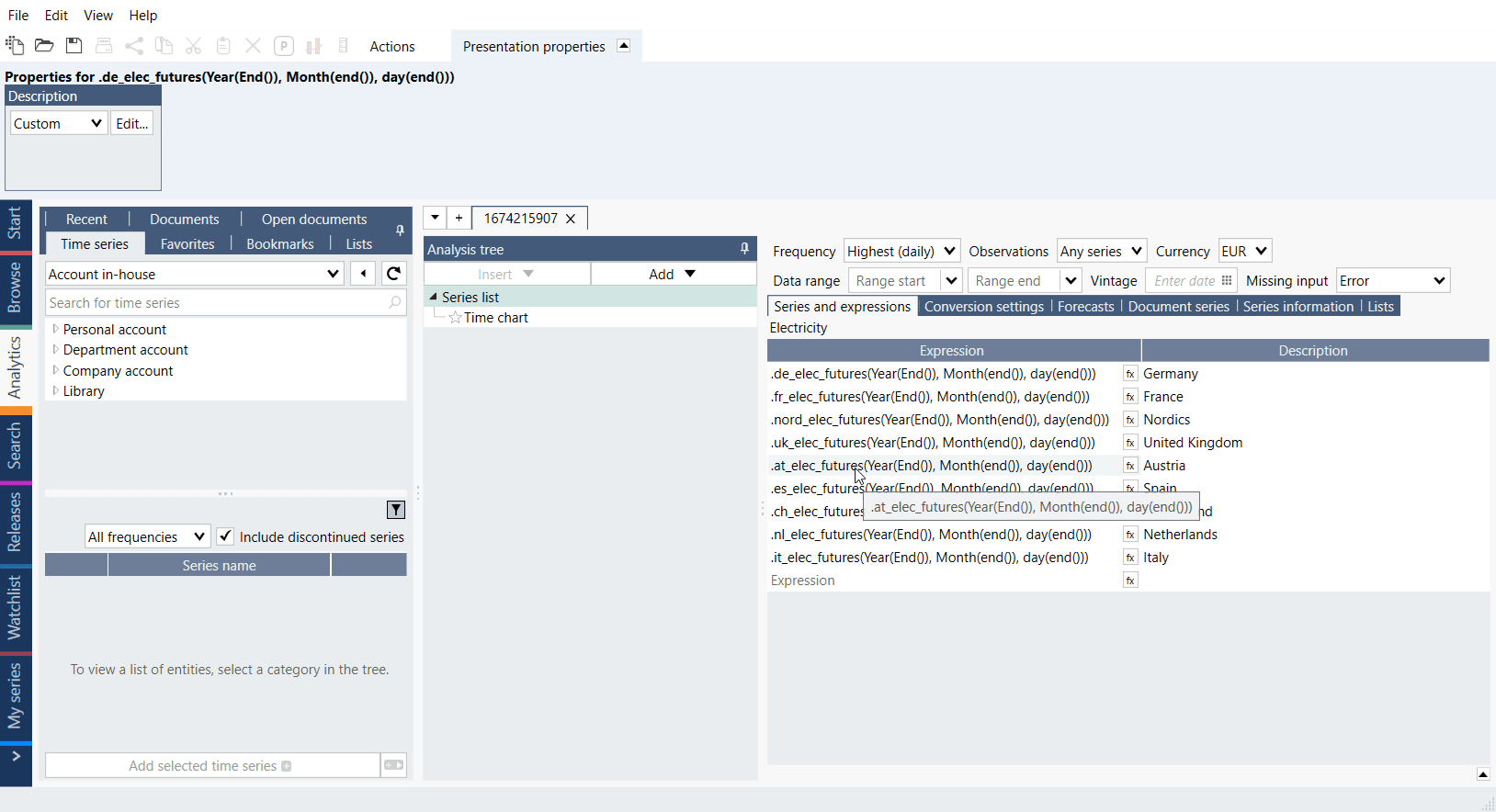Uncheck Include discontinued series

coord(225,536)
